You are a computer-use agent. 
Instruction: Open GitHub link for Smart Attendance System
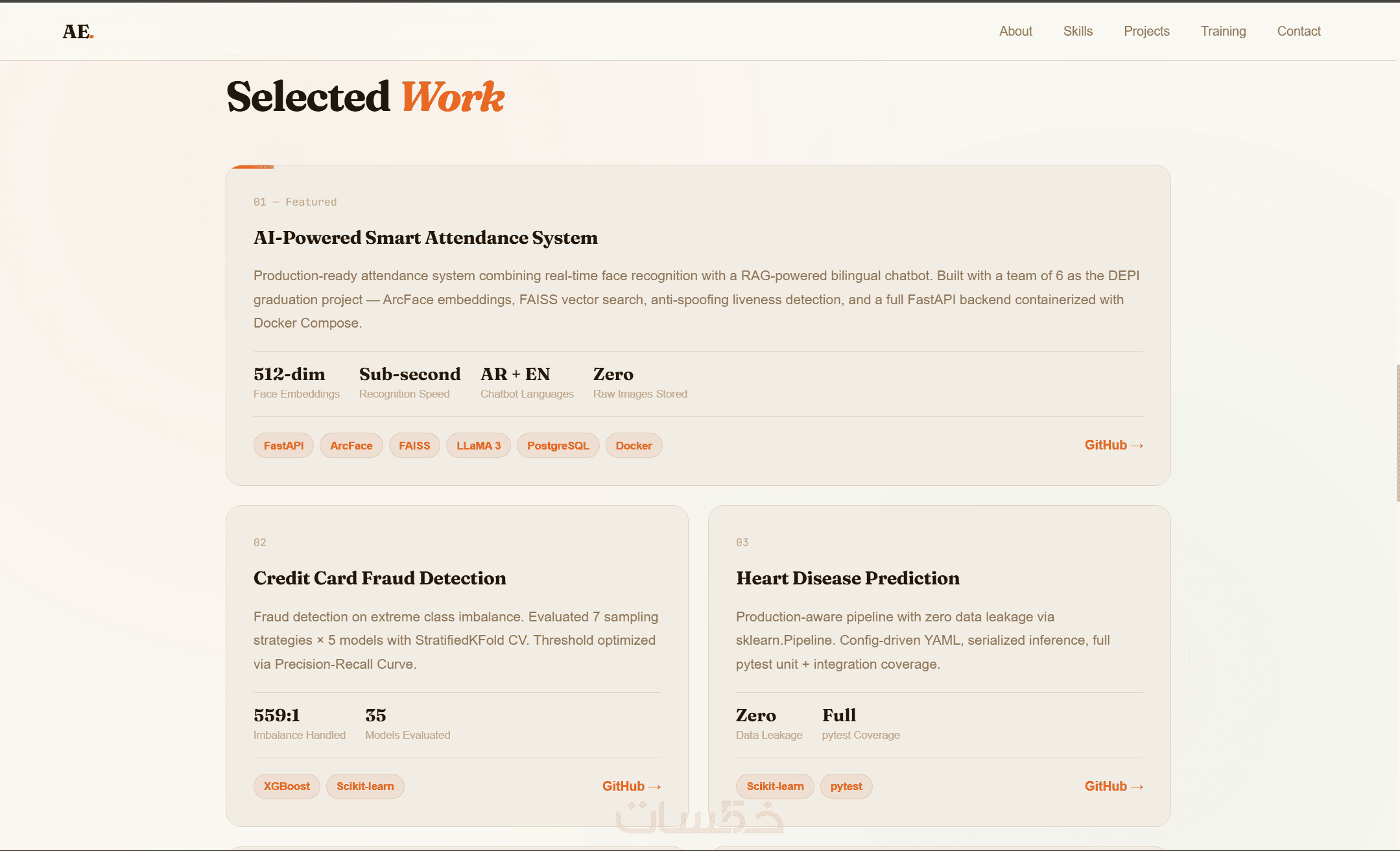click(1113, 445)
